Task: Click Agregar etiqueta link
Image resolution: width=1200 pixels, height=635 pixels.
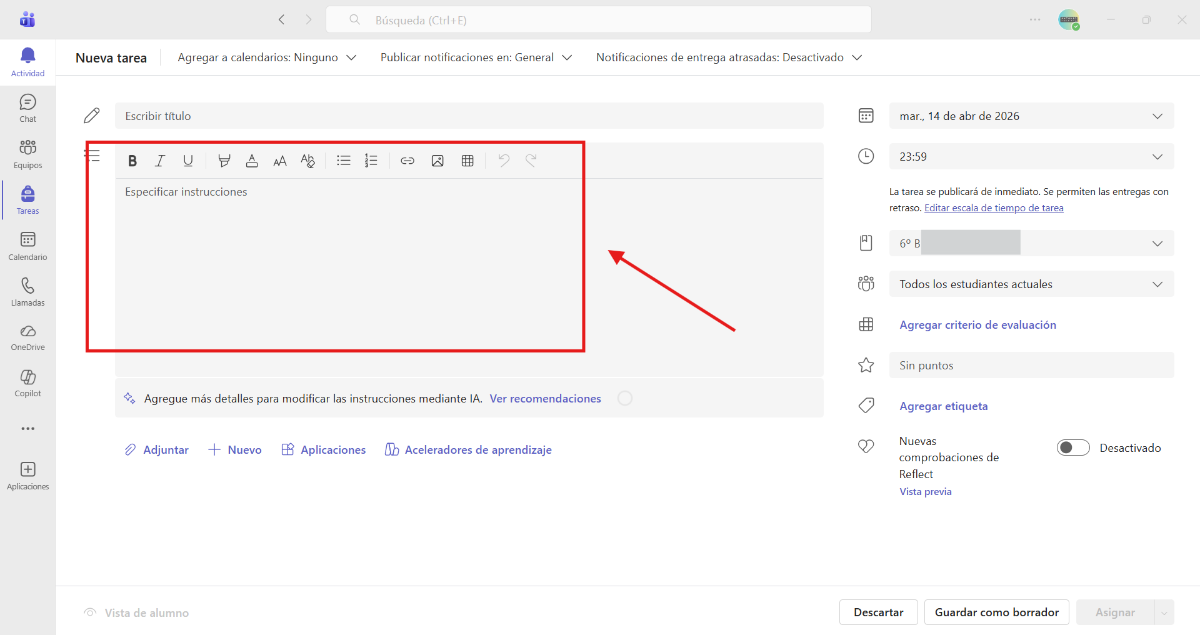Action: click(x=944, y=406)
